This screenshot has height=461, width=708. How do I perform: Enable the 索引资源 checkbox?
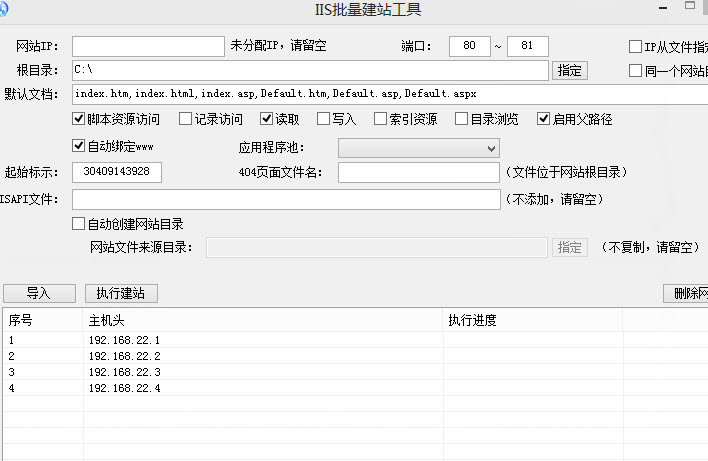381,119
